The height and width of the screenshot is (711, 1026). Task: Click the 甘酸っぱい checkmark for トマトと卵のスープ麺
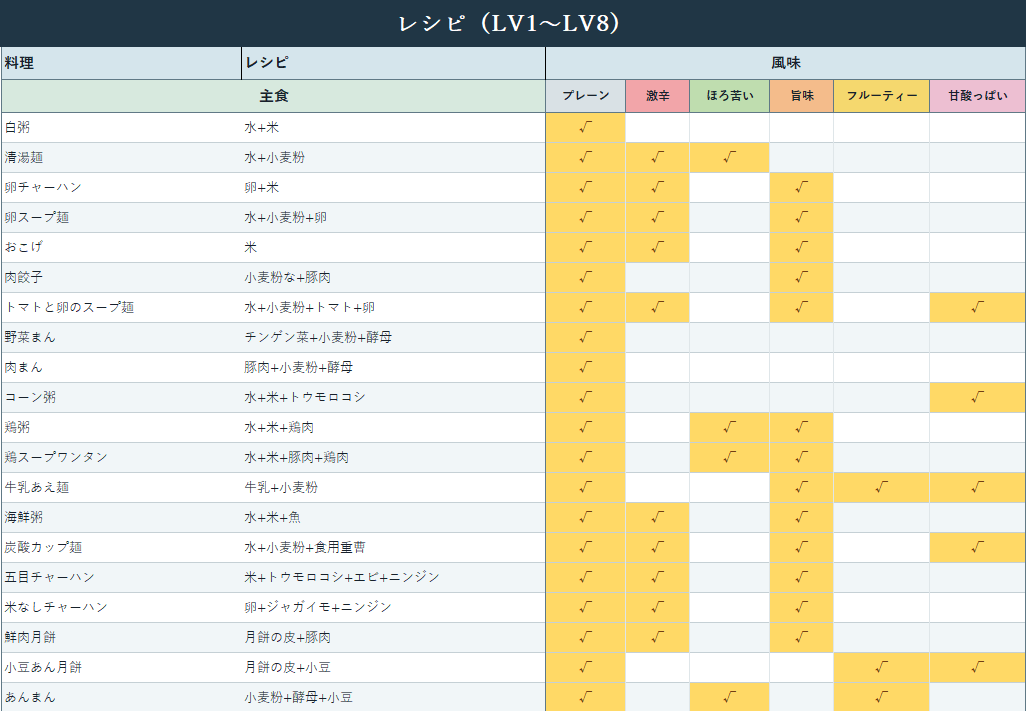978,307
